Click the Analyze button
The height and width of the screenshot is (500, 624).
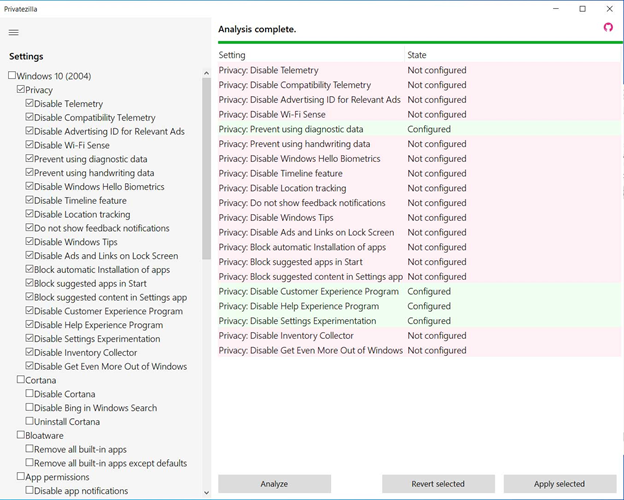[x=274, y=484]
